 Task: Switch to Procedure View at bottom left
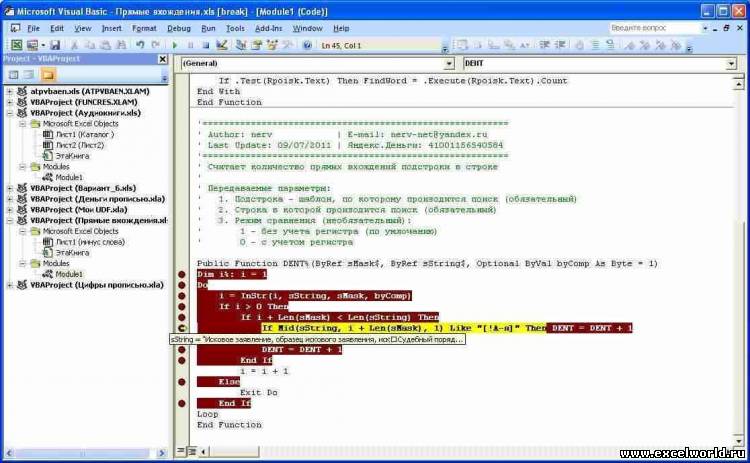[181, 451]
